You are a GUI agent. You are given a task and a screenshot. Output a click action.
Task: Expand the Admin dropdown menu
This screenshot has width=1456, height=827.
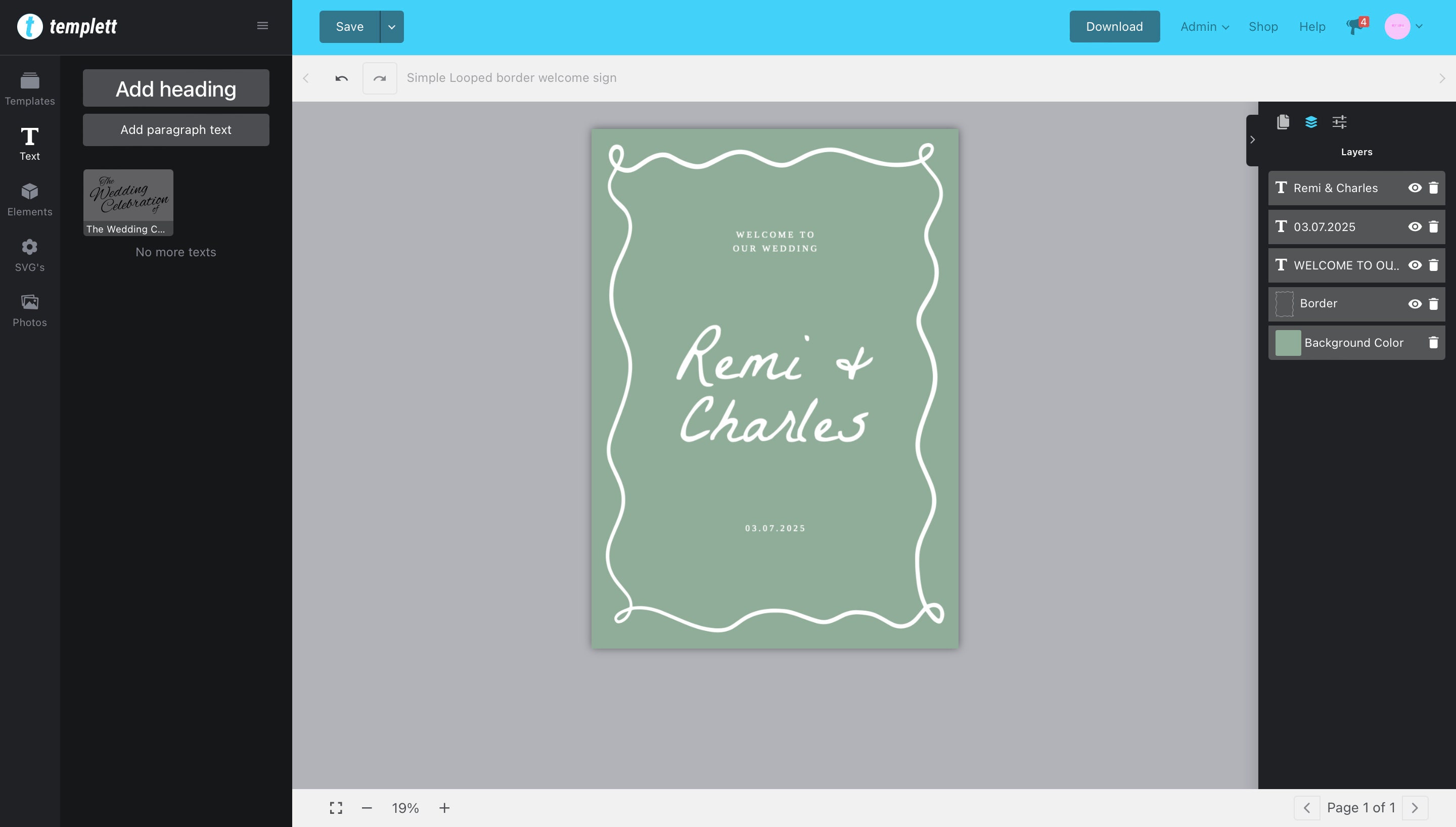coord(1203,26)
